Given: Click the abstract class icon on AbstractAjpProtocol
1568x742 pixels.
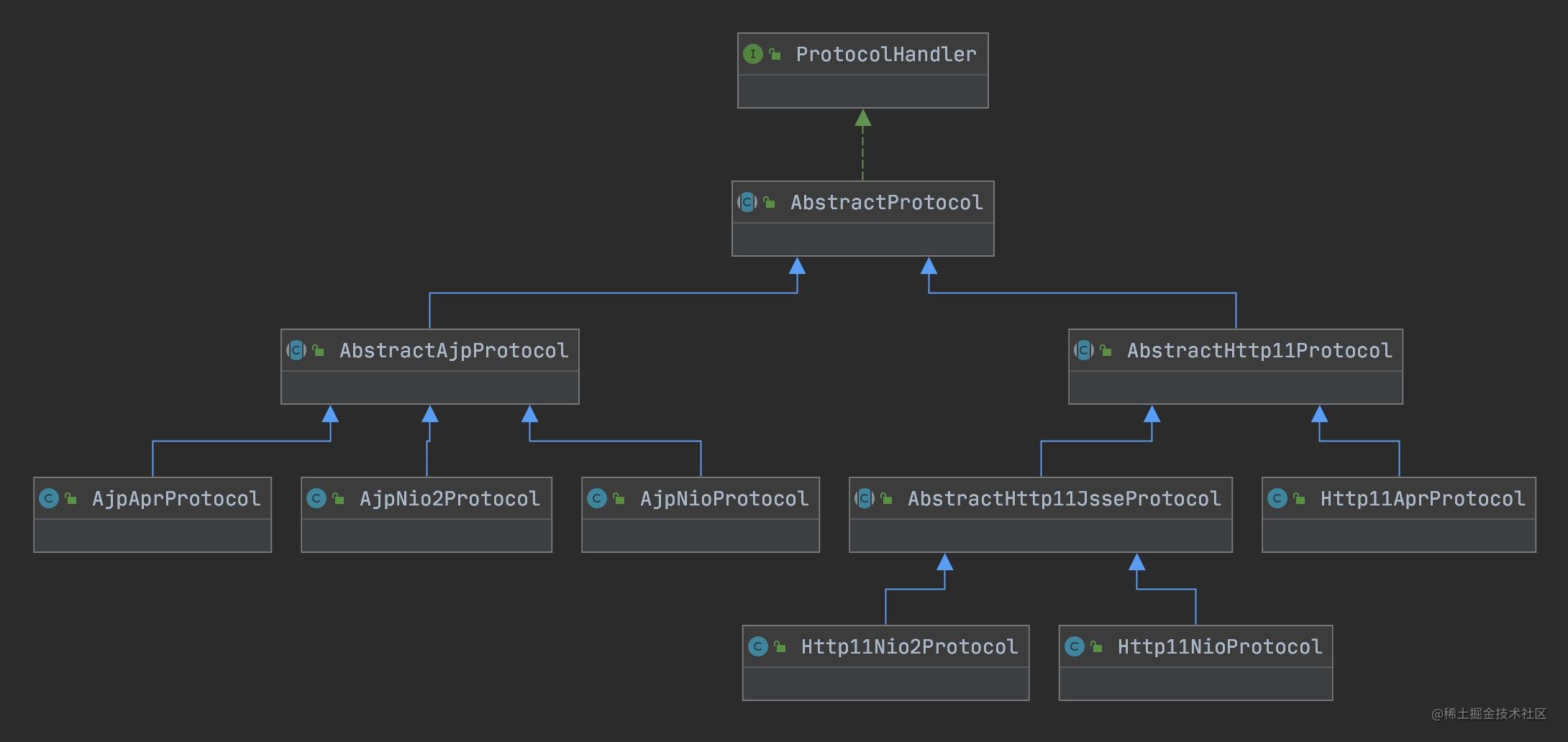Looking at the screenshot, I should click(x=296, y=351).
